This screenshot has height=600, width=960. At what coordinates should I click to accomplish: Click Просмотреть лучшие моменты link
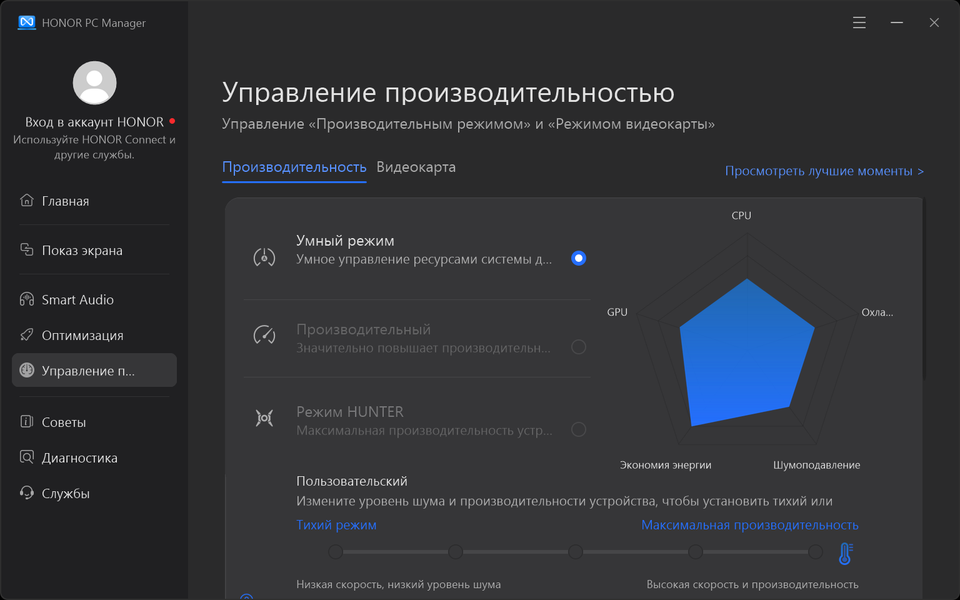(x=824, y=171)
